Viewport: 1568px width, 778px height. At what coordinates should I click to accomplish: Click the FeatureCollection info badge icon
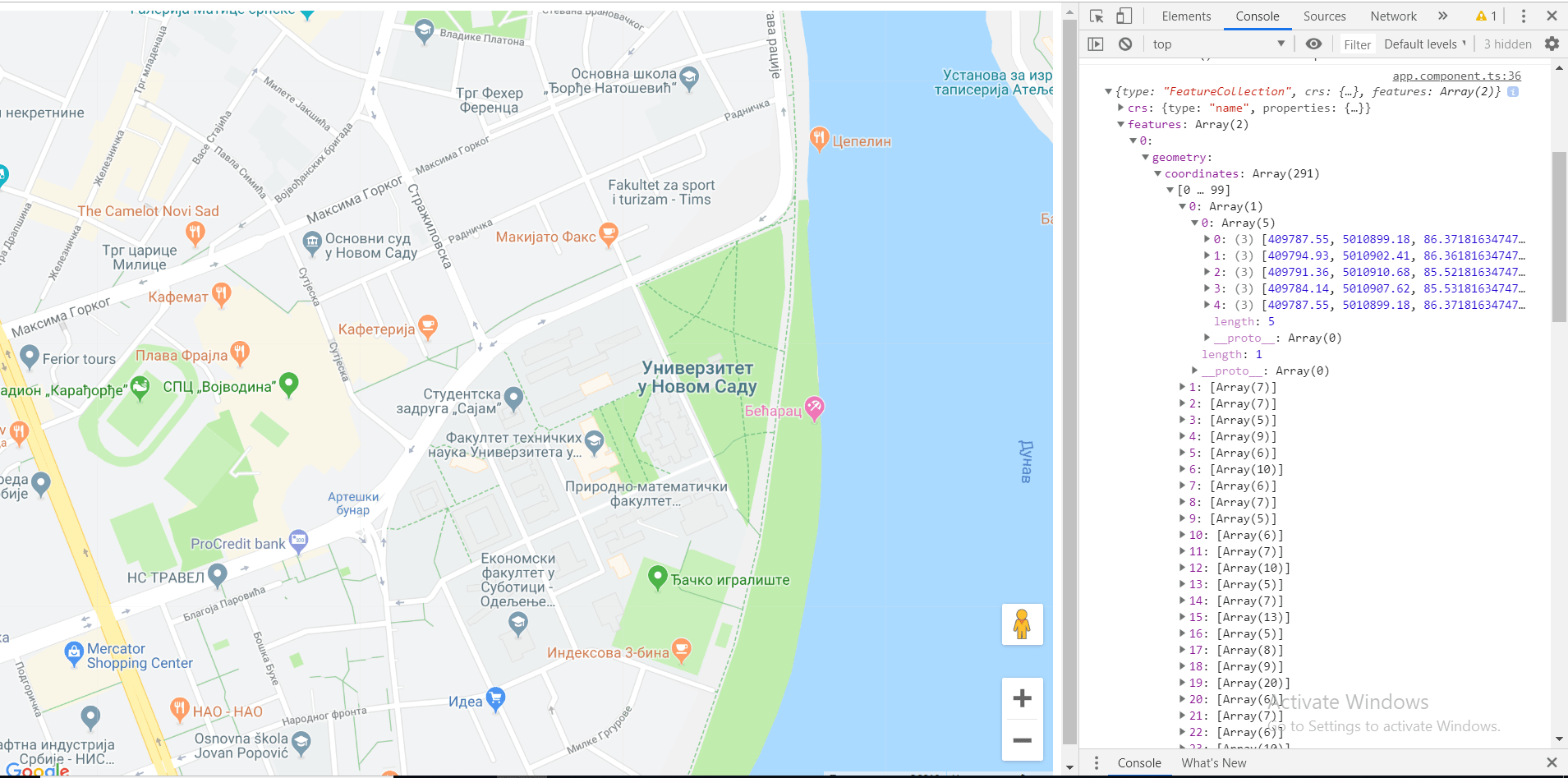coord(1513,91)
